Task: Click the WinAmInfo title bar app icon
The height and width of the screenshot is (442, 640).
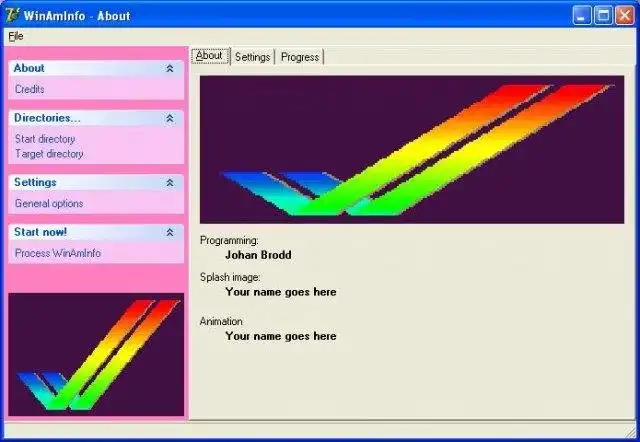Action: pos(12,15)
